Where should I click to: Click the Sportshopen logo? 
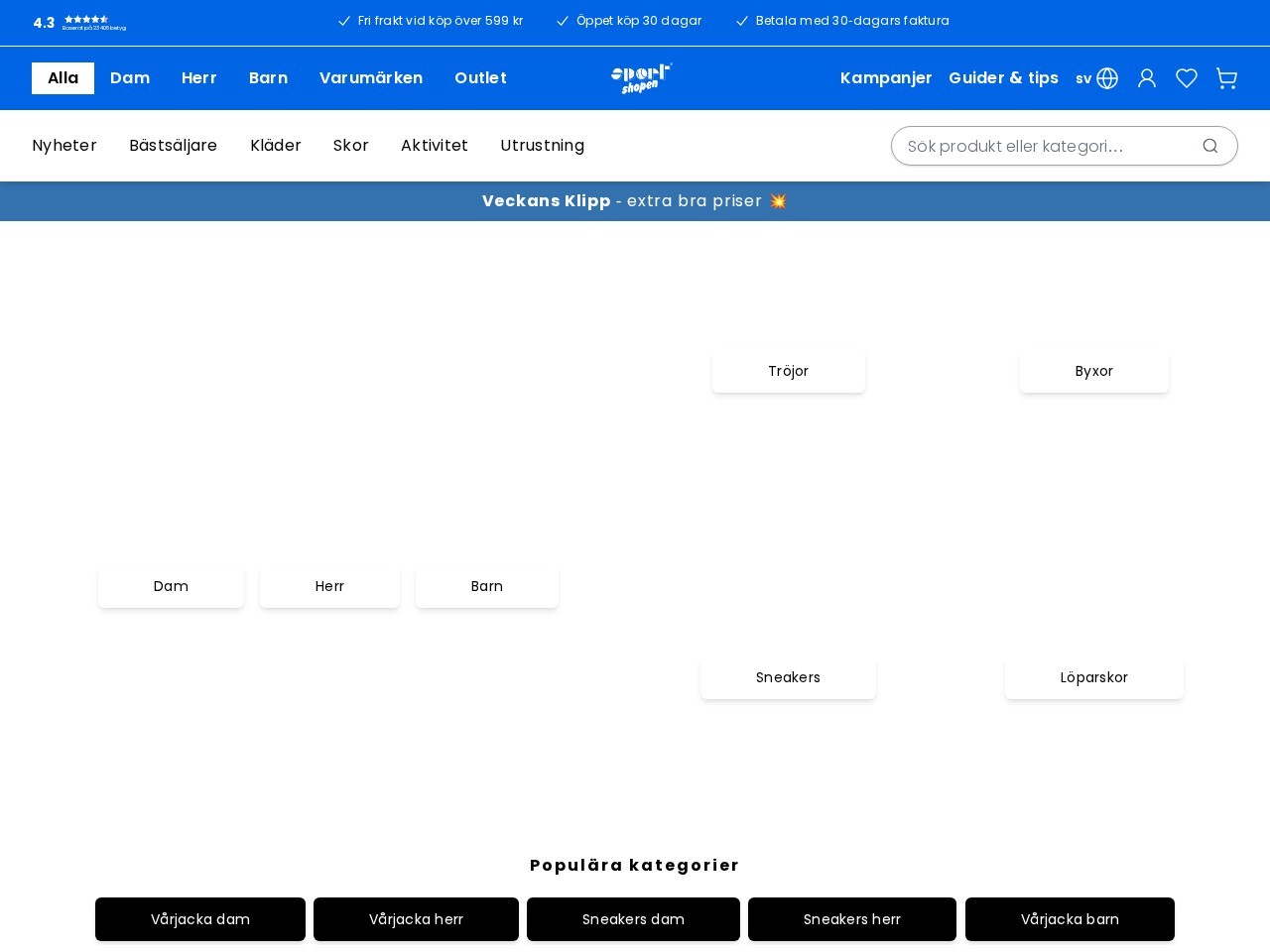coord(641,78)
